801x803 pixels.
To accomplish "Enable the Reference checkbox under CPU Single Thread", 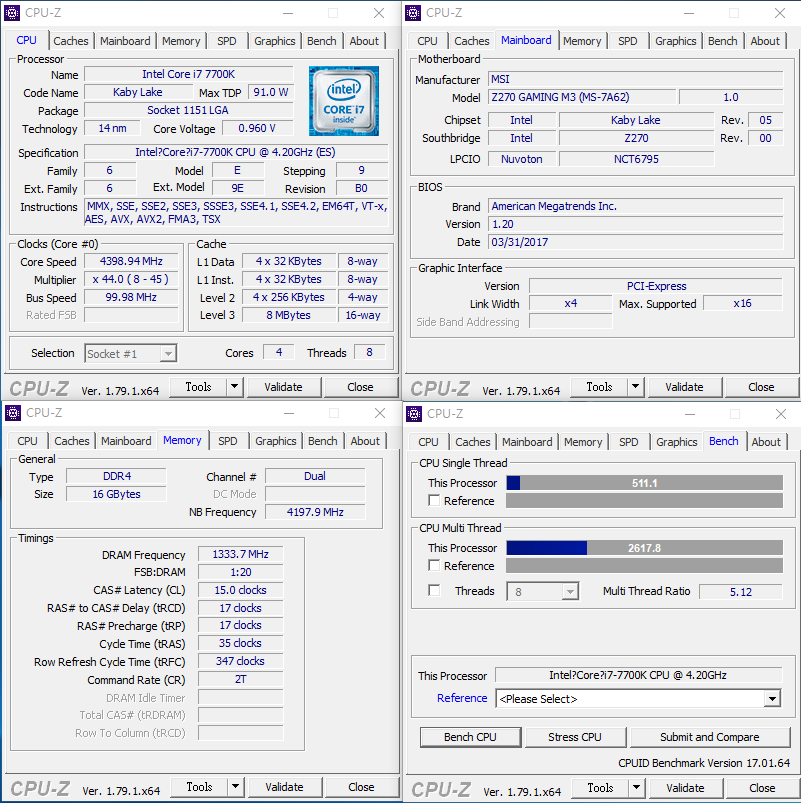I will 434,501.
